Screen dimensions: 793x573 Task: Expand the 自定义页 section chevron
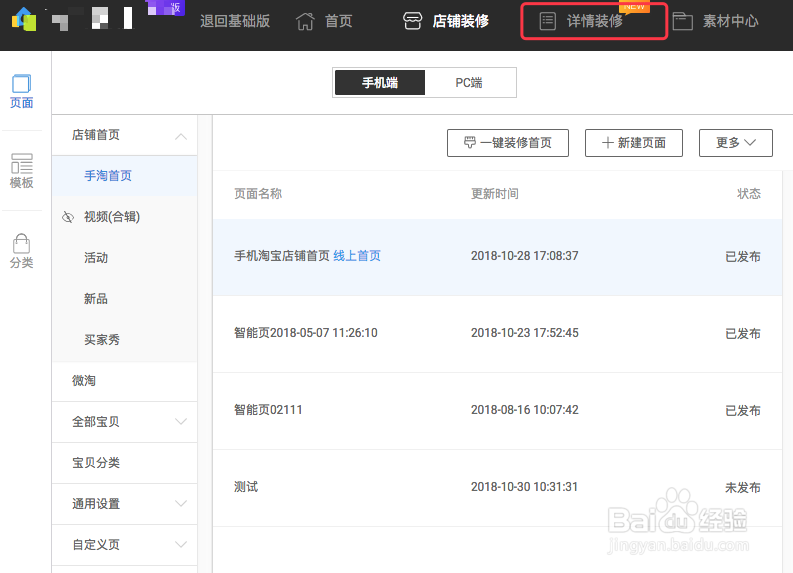click(x=181, y=544)
